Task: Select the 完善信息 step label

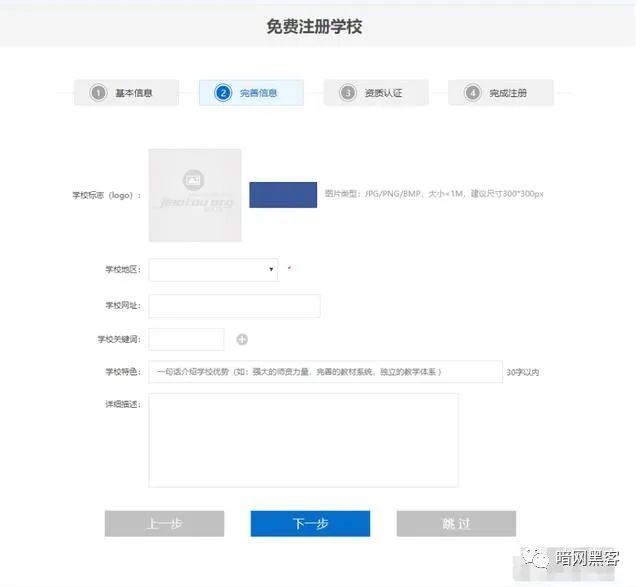Action: click(x=258, y=93)
